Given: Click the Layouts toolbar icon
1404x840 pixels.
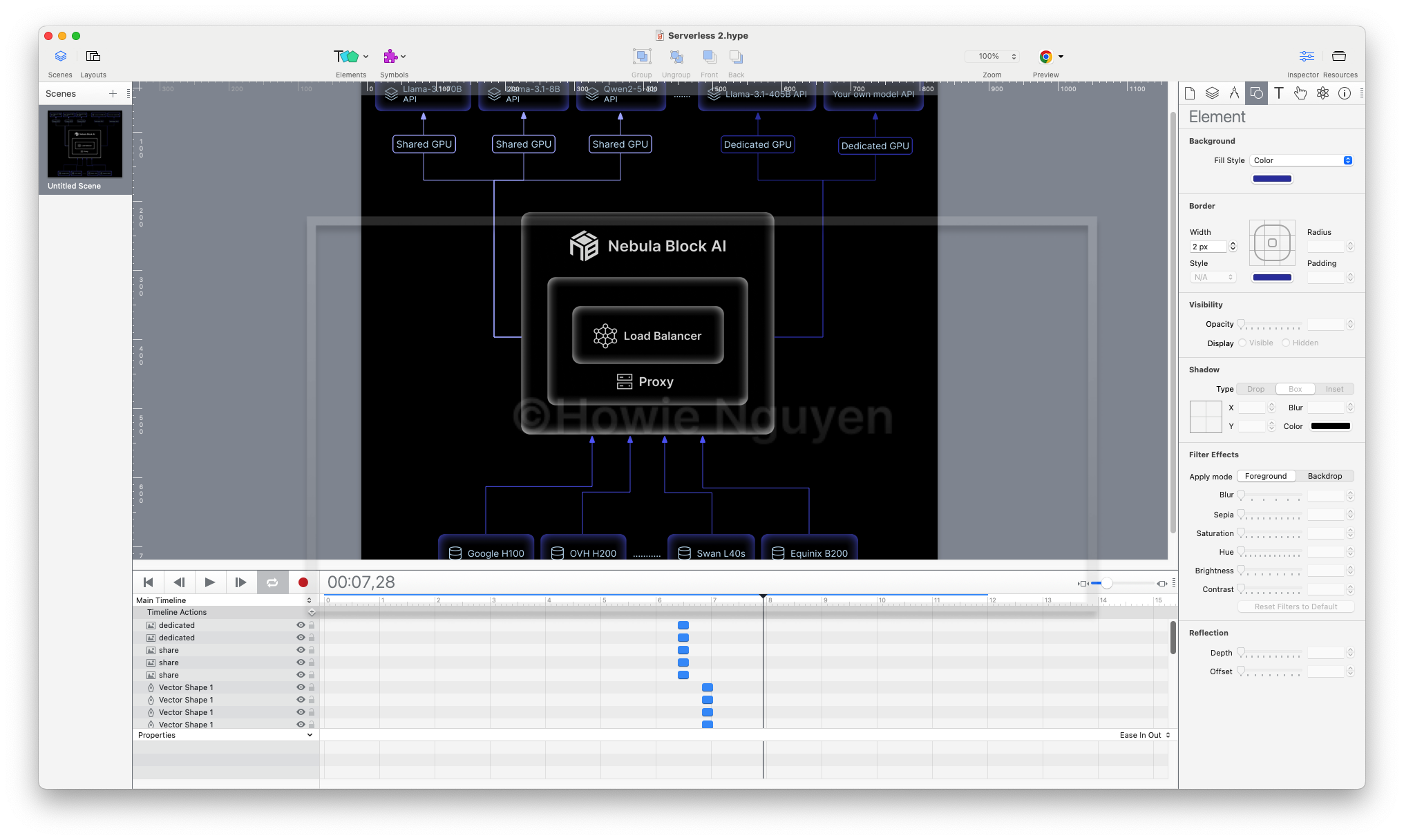Looking at the screenshot, I should pyautogui.click(x=93, y=57).
